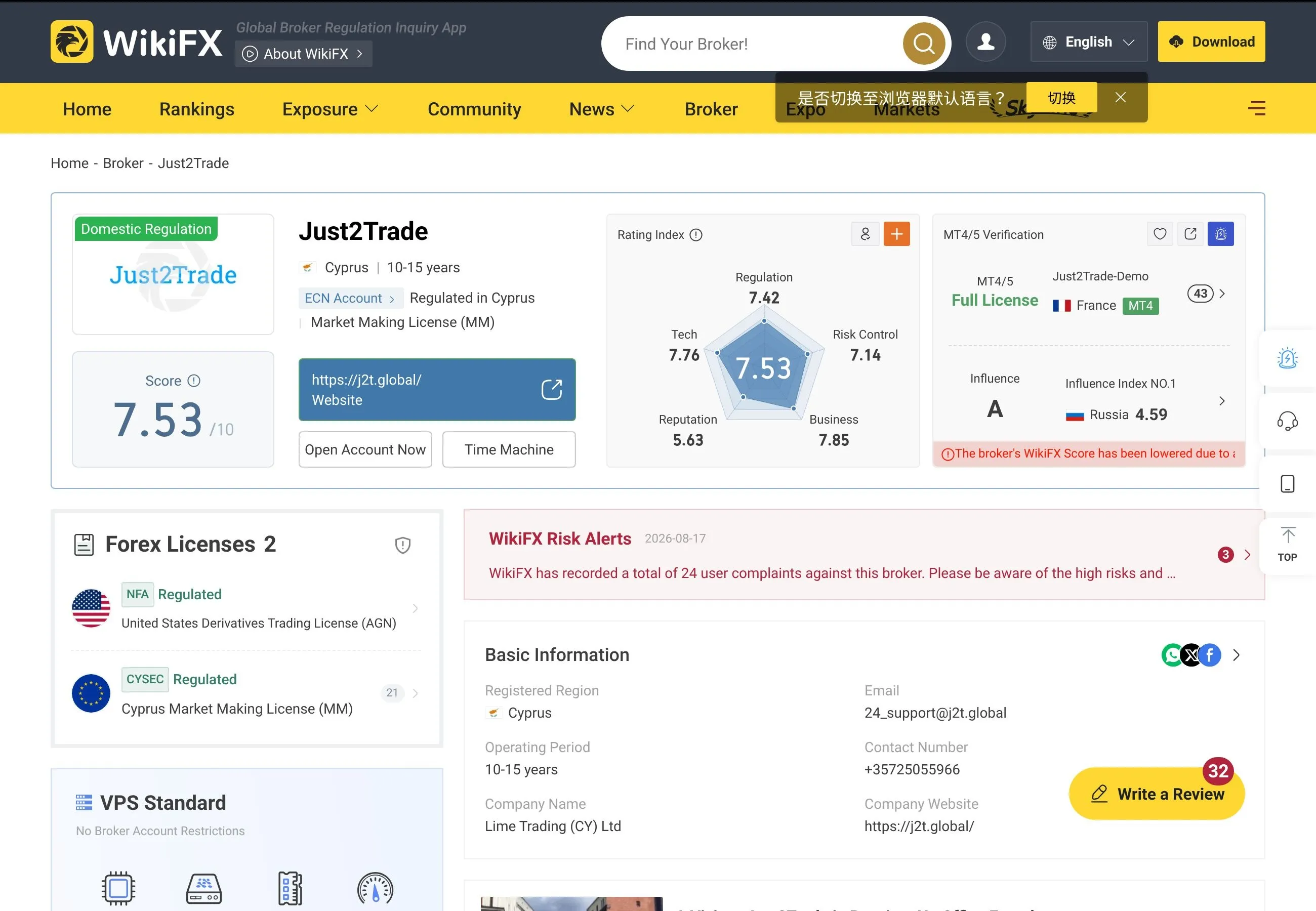
Task: Click the blue alarm icon in MT4/5 Verification
Action: pos(1221,234)
